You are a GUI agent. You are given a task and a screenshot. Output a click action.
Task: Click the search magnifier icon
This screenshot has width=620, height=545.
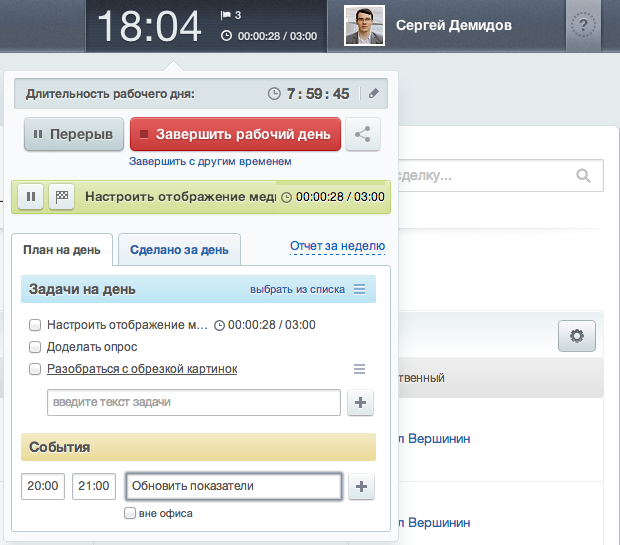tap(583, 175)
